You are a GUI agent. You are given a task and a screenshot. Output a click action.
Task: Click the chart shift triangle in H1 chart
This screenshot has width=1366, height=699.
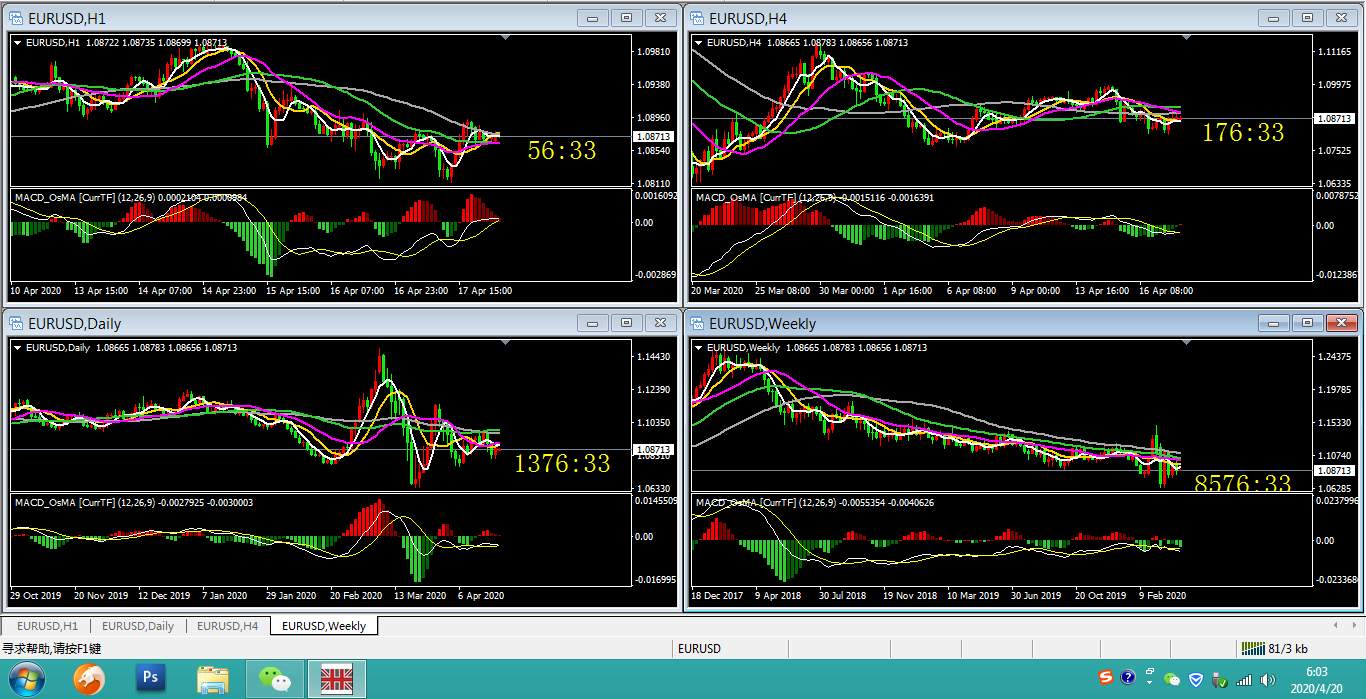506,38
